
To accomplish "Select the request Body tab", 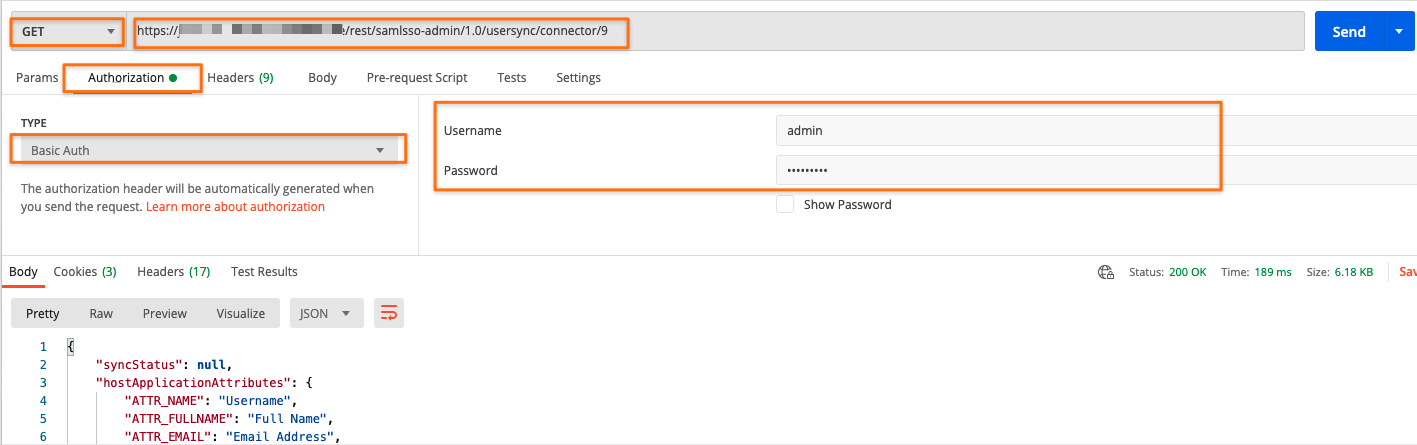I will pyautogui.click(x=322, y=78).
